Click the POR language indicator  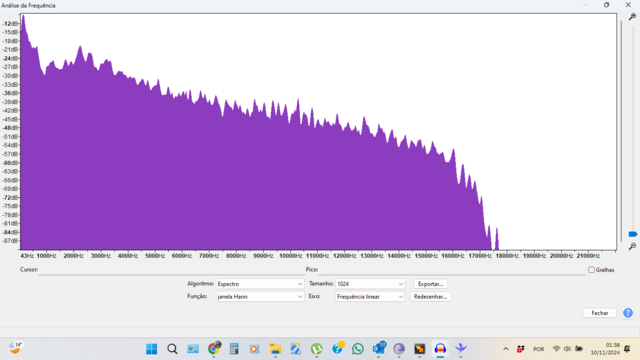pyautogui.click(x=538, y=349)
